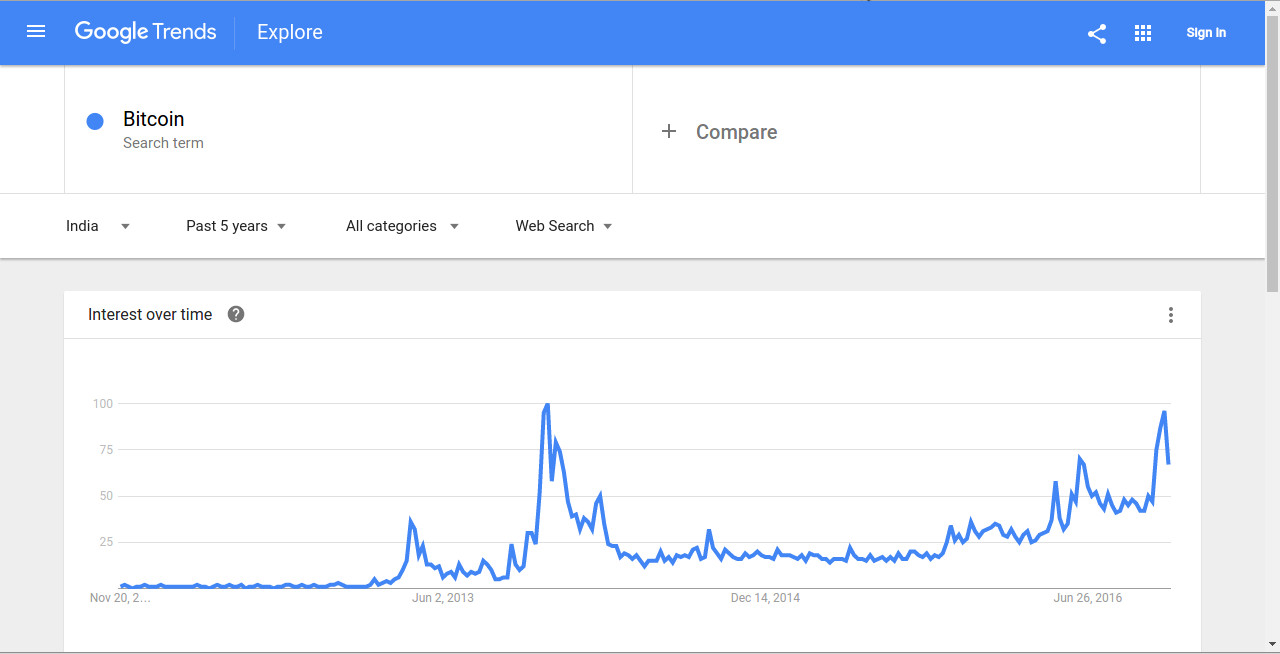Click the plus icon beside Compare

pyautogui.click(x=669, y=131)
